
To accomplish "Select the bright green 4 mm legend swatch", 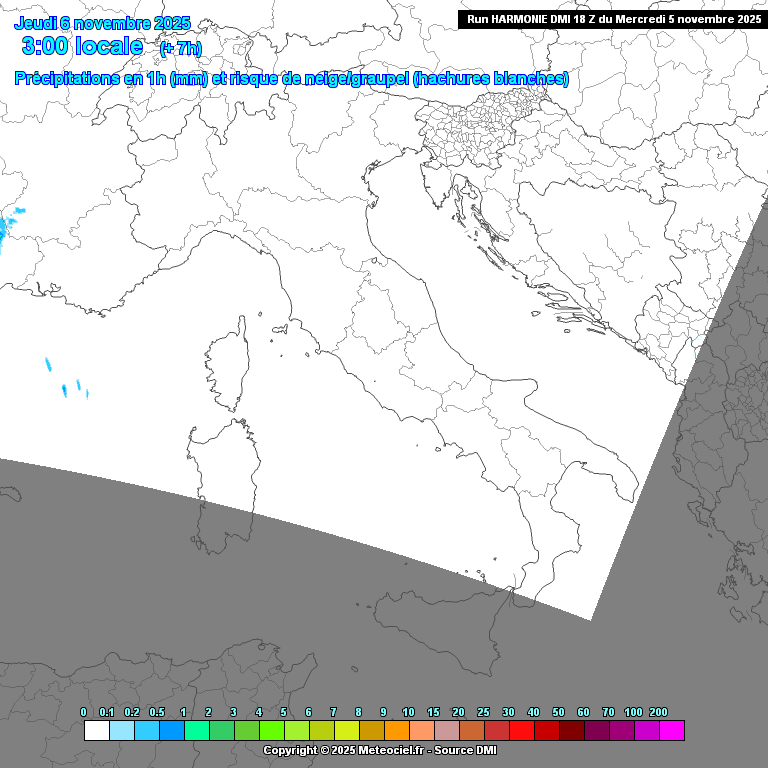I will coord(272,731).
